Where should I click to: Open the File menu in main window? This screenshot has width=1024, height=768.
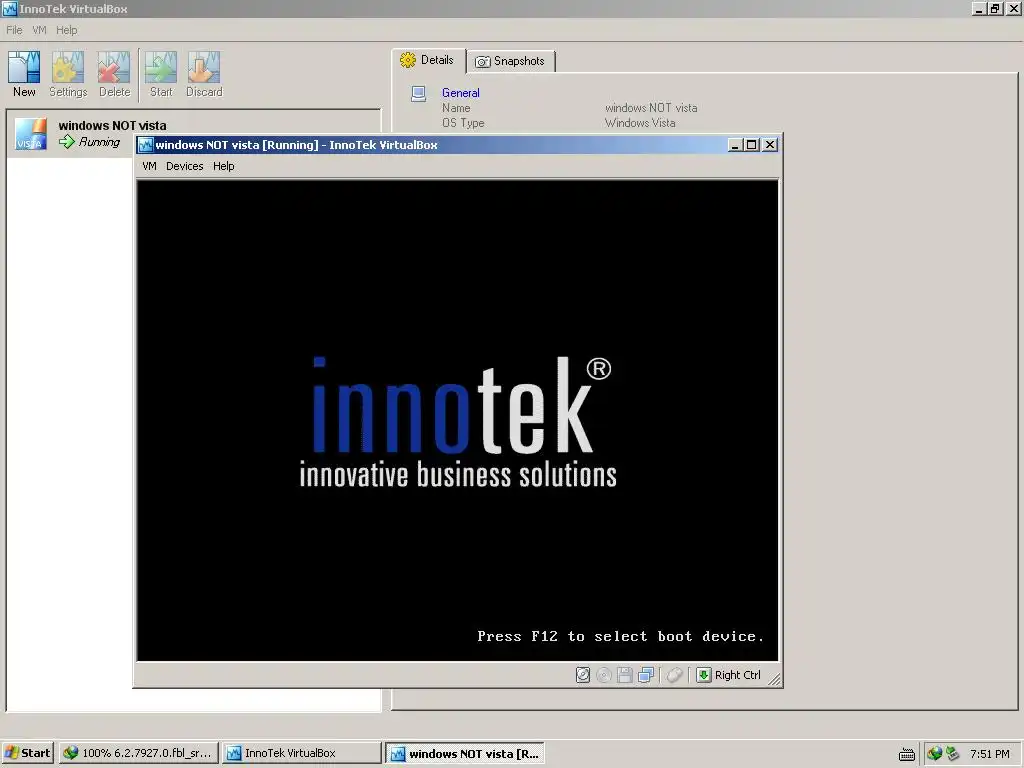coord(14,30)
